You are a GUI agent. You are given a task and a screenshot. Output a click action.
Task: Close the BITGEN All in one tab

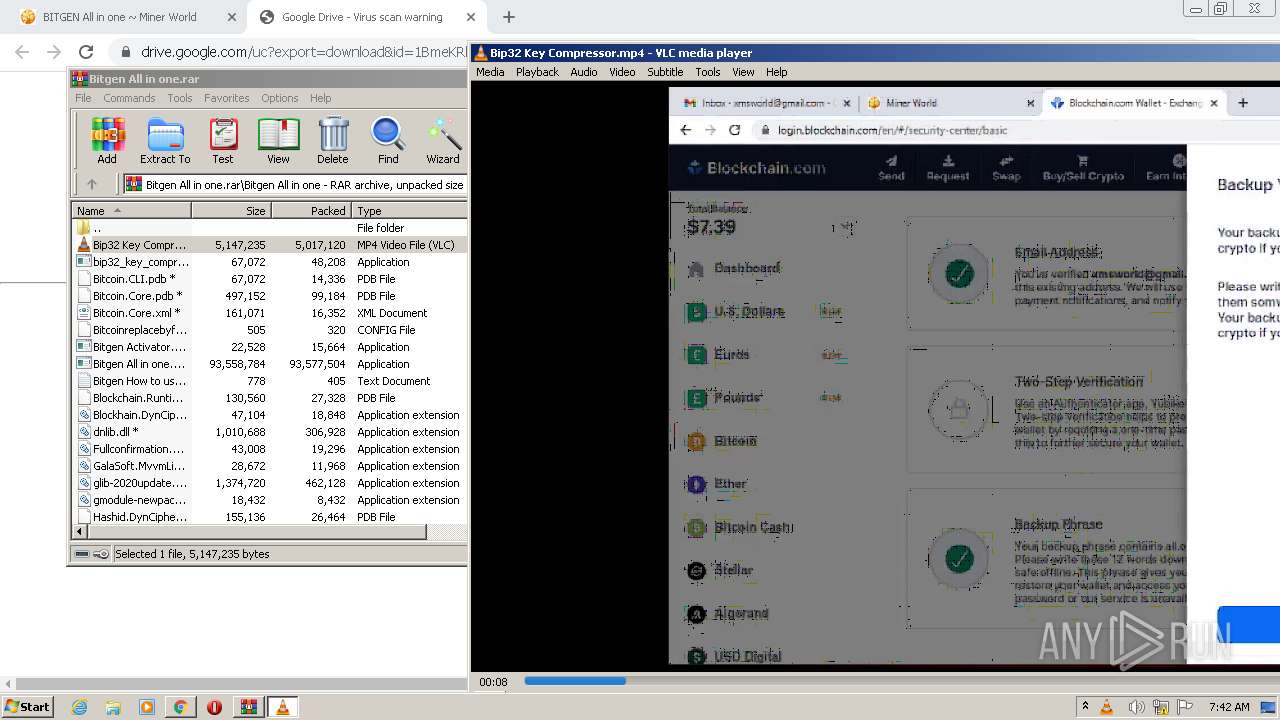pos(232,17)
